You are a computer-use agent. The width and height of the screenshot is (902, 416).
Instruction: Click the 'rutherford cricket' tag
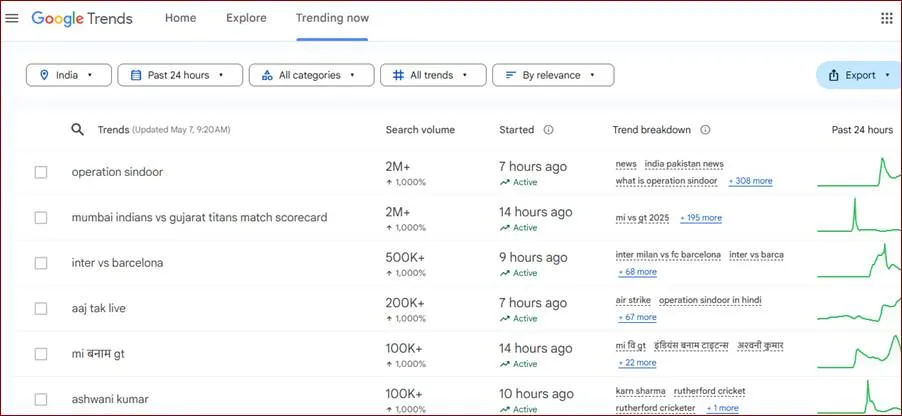click(x=709, y=391)
